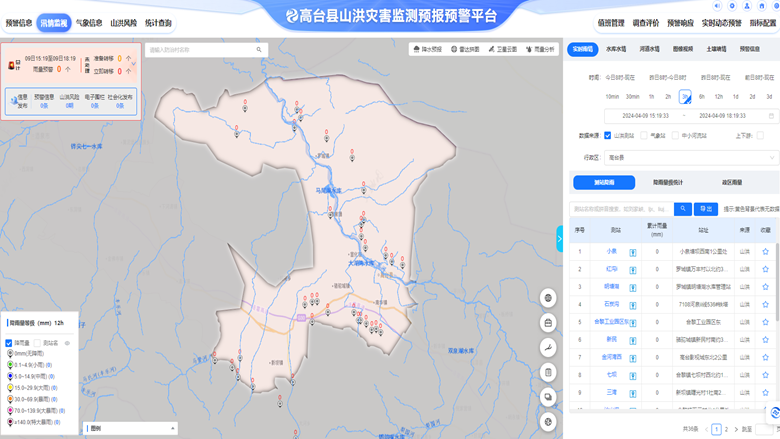Open the 水库水情 tab
The width and height of the screenshot is (780, 439).
[x=616, y=48]
